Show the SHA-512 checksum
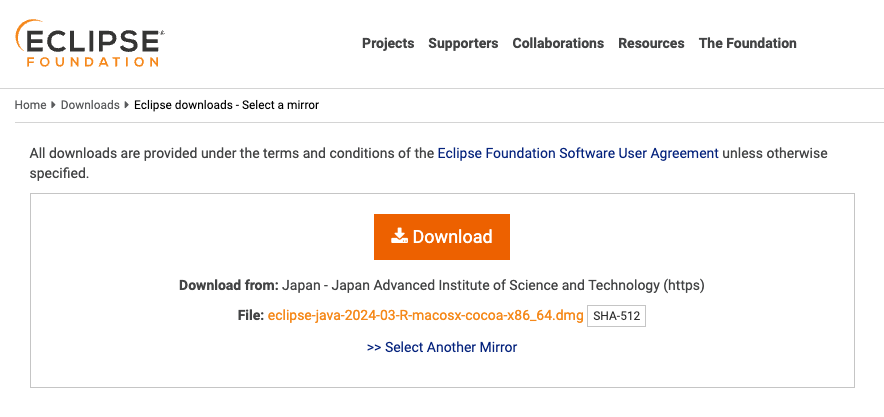This screenshot has width=884, height=417. point(616,316)
